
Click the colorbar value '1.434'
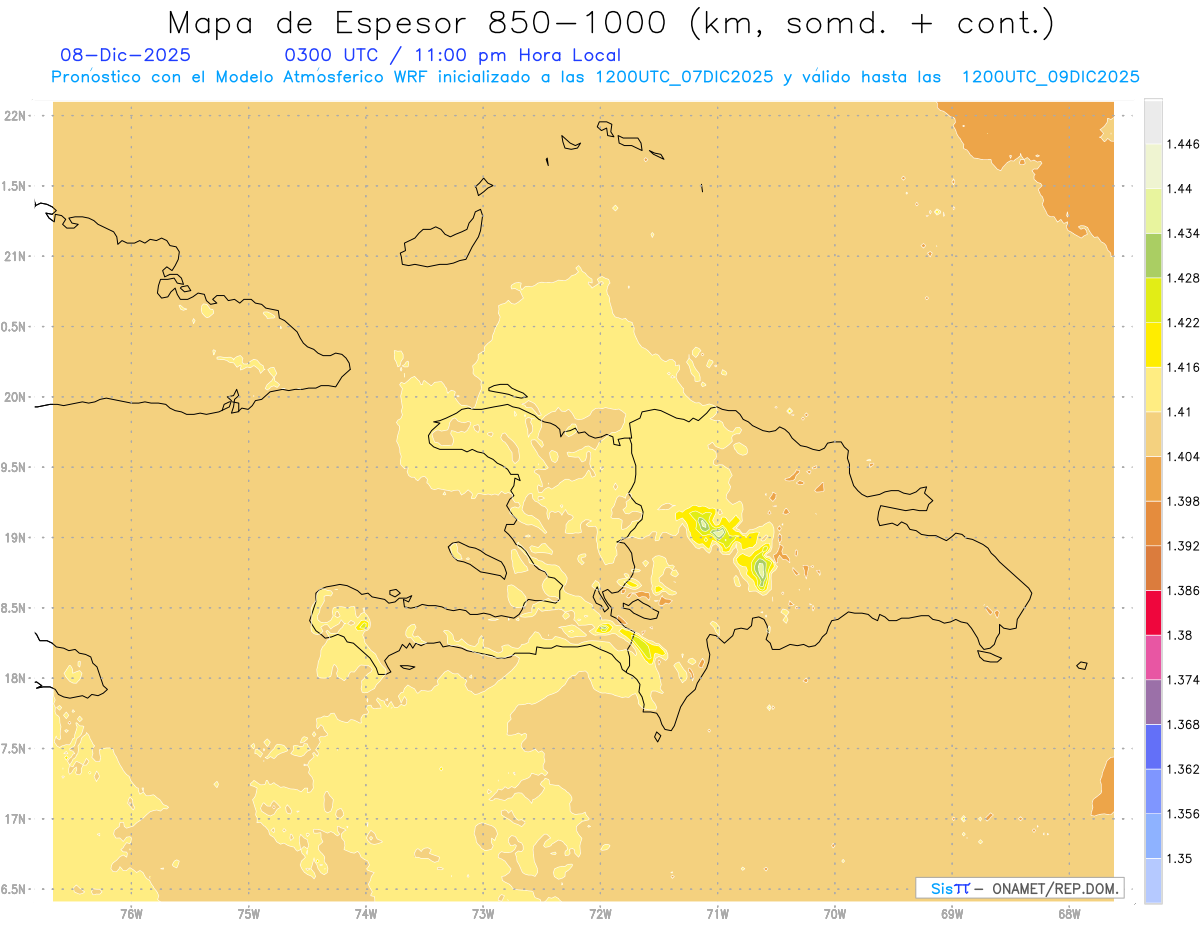(x=1183, y=233)
